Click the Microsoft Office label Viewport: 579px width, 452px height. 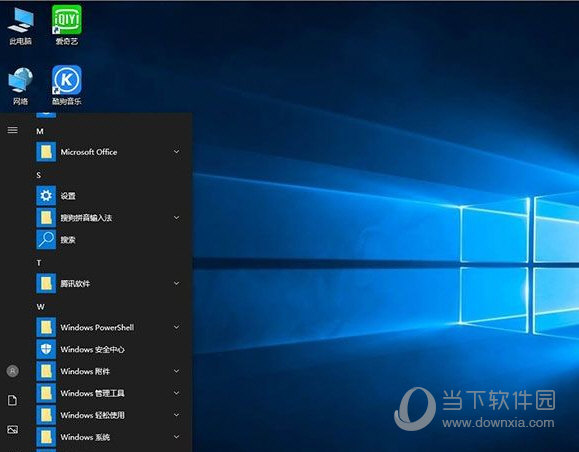point(89,152)
